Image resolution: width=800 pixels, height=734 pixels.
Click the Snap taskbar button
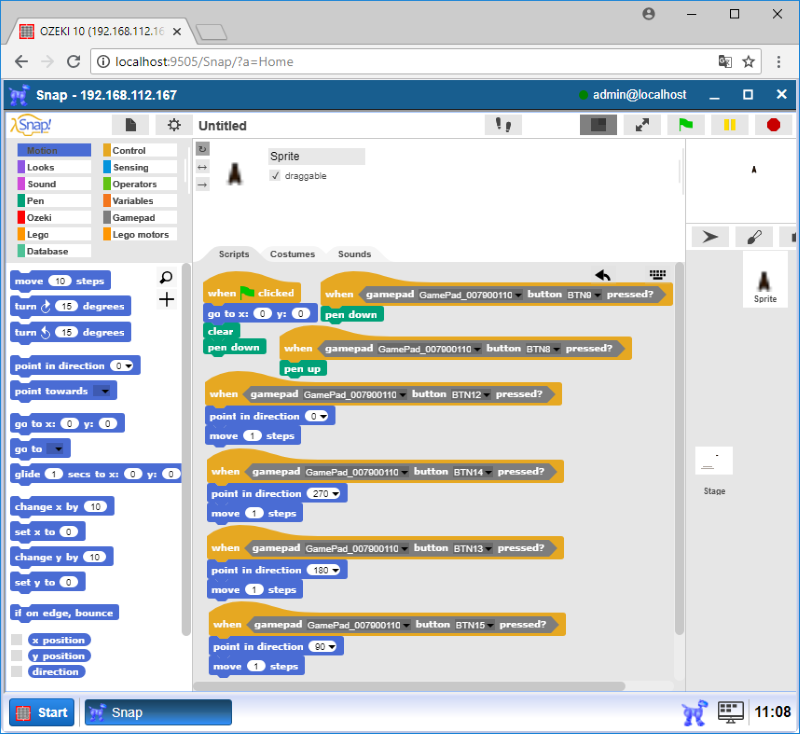click(x=158, y=712)
